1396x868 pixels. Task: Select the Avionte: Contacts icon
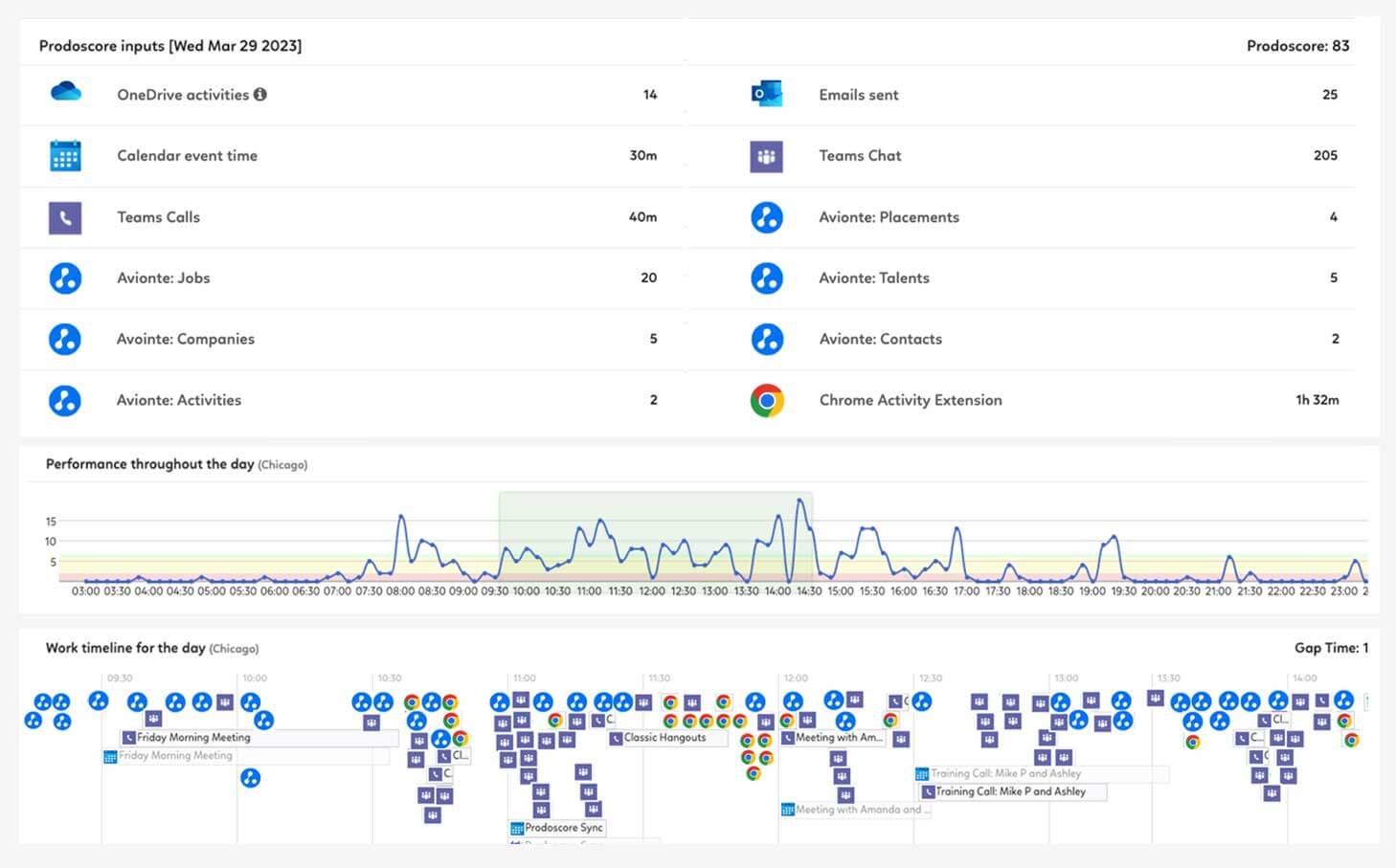pos(766,339)
